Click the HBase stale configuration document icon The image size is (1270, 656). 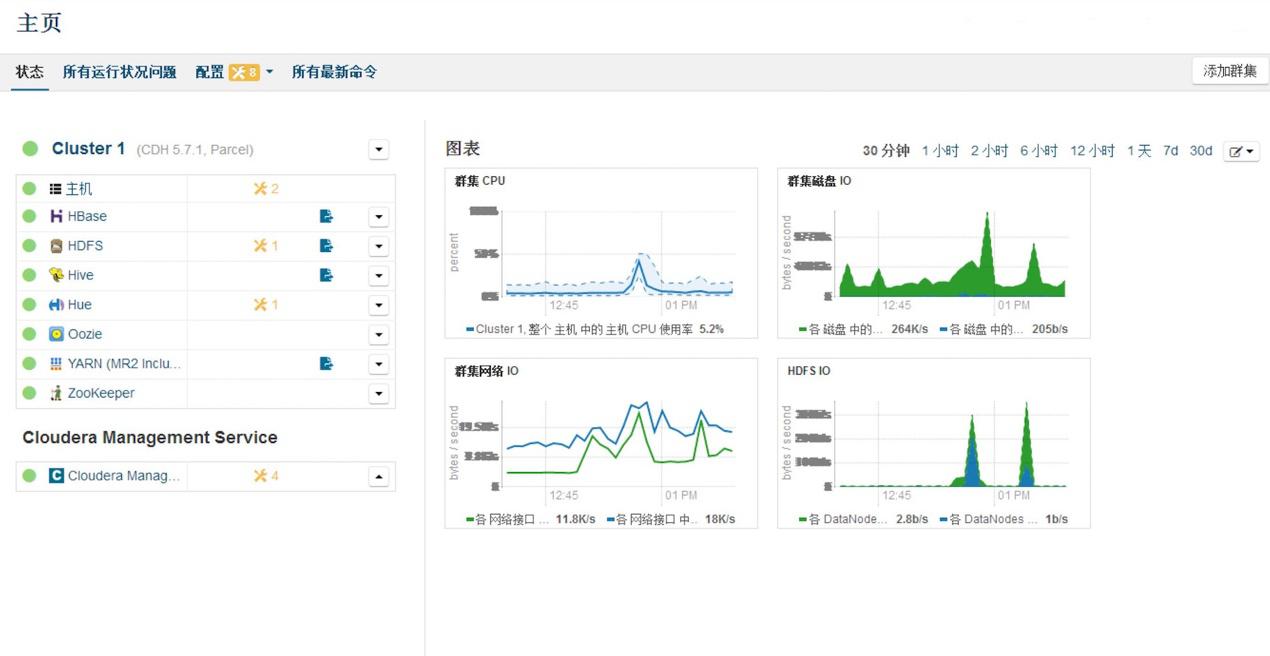pyautogui.click(x=326, y=216)
